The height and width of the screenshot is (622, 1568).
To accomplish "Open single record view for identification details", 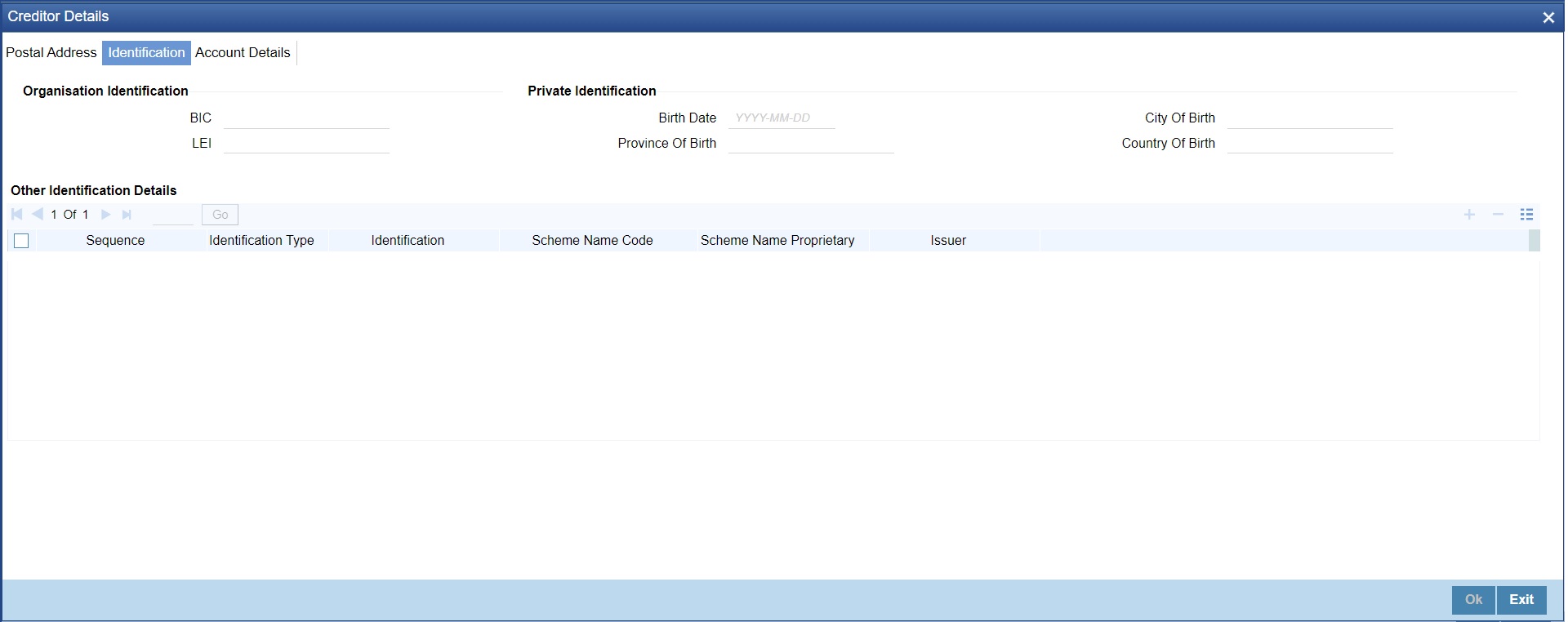I will pyautogui.click(x=1526, y=215).
